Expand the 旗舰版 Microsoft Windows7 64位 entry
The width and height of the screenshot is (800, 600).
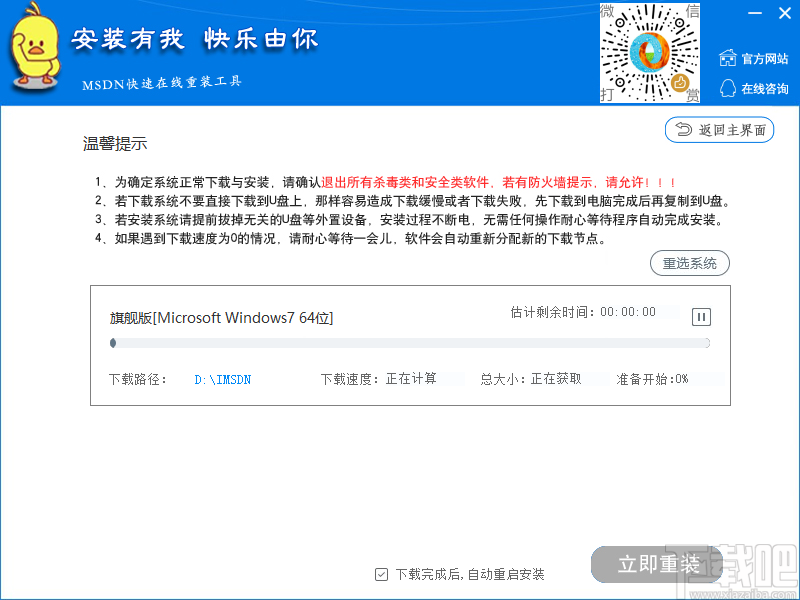225,317
